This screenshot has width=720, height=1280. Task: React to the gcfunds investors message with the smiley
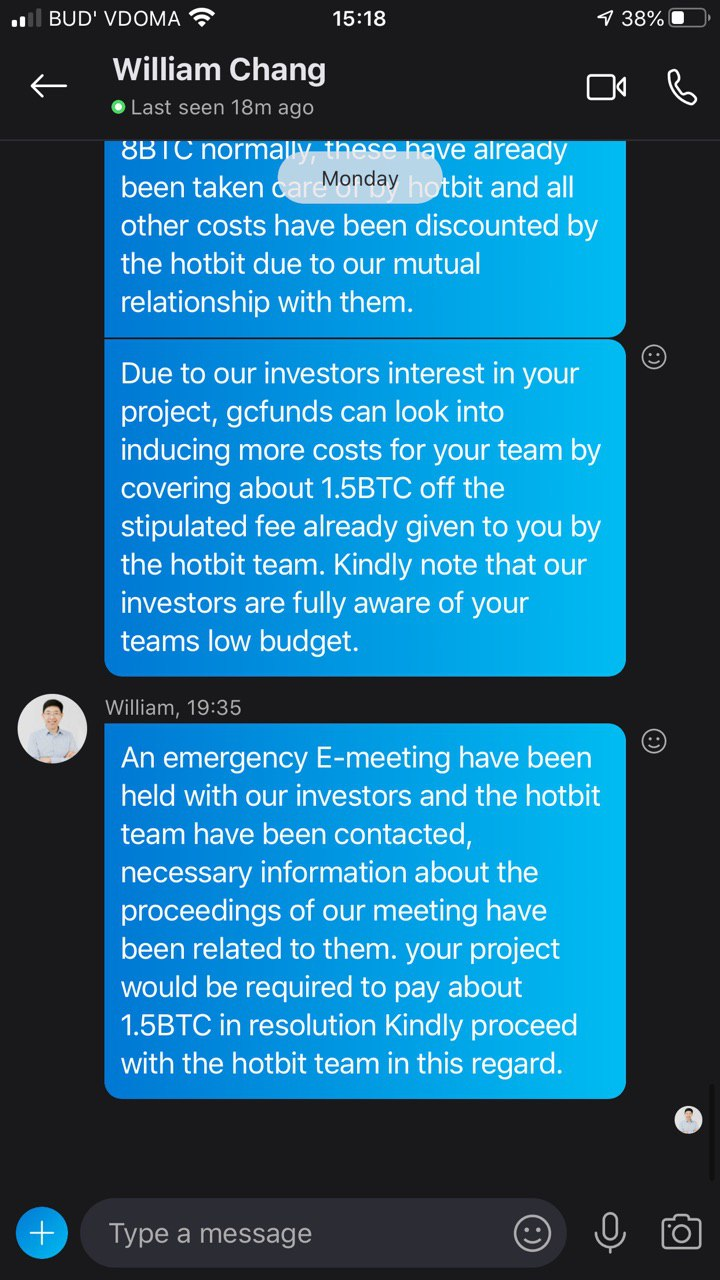654,357
